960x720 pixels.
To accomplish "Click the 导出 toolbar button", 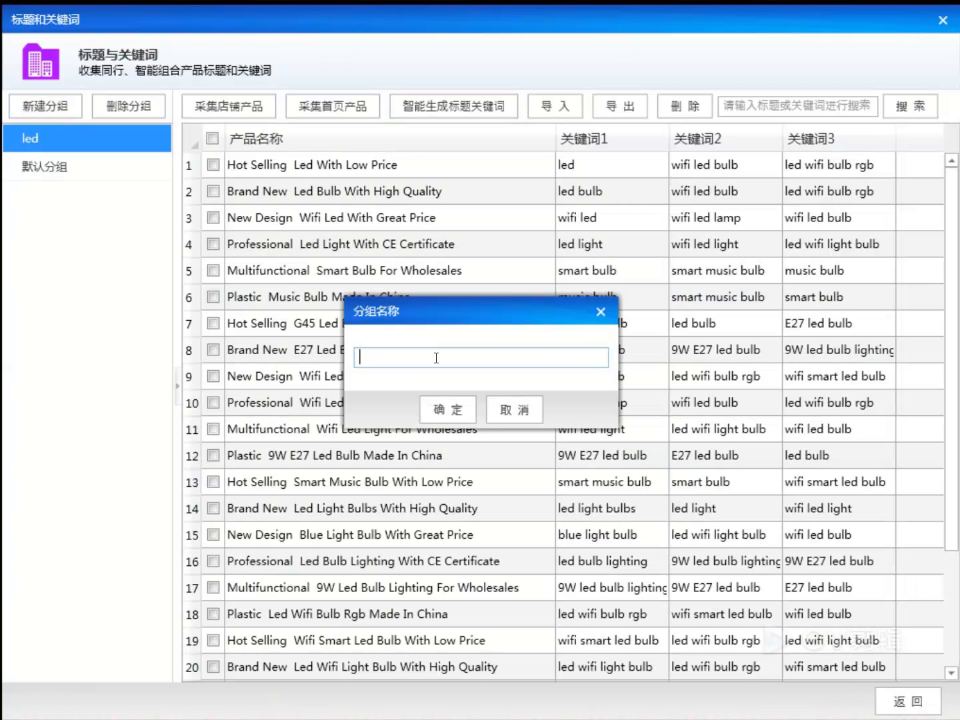I will click(x=620, y=106).
